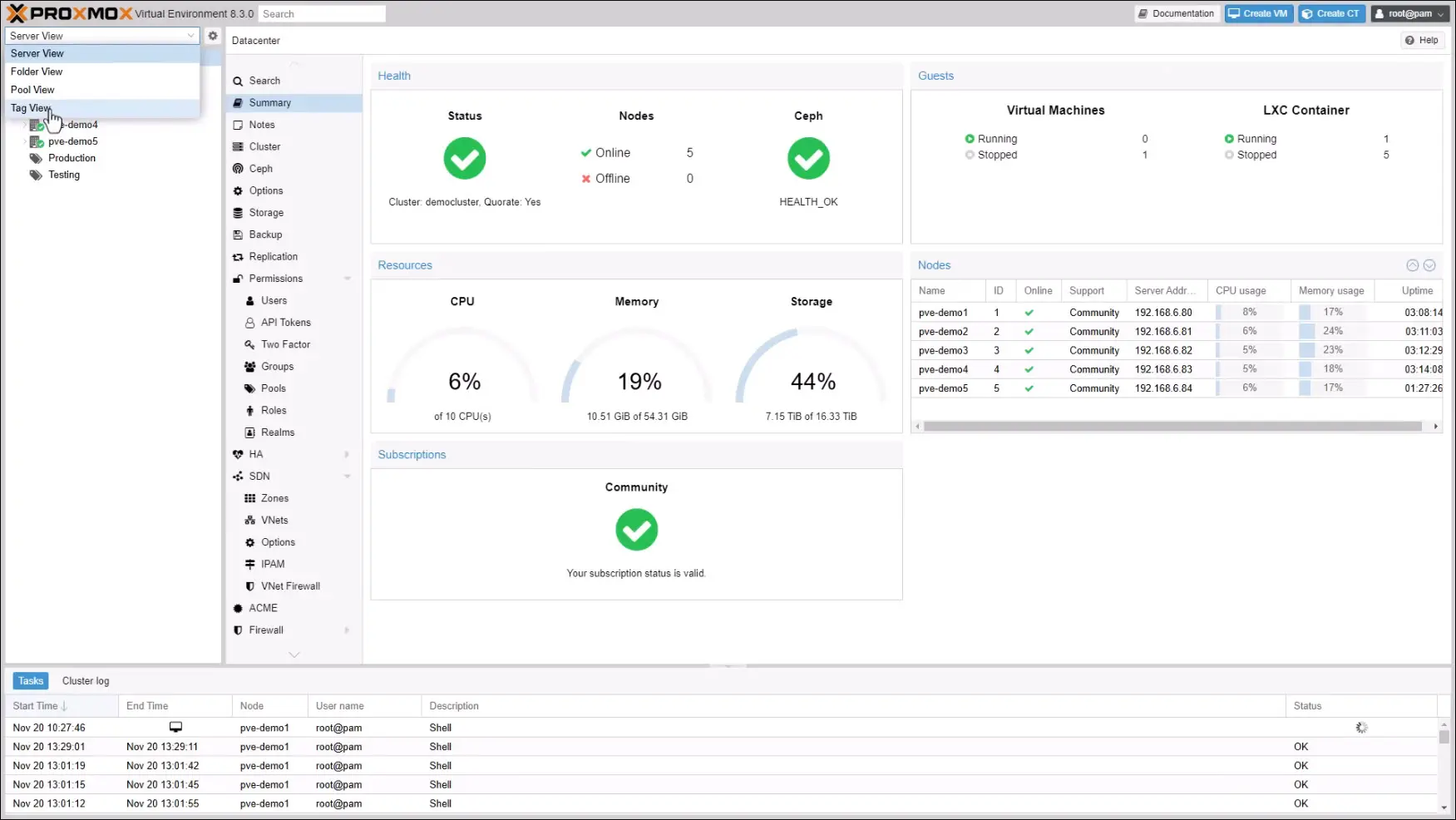Click the Status column header in tasks
Image resolution: width=1456 pixels, height=820 pixels.
1361,706
